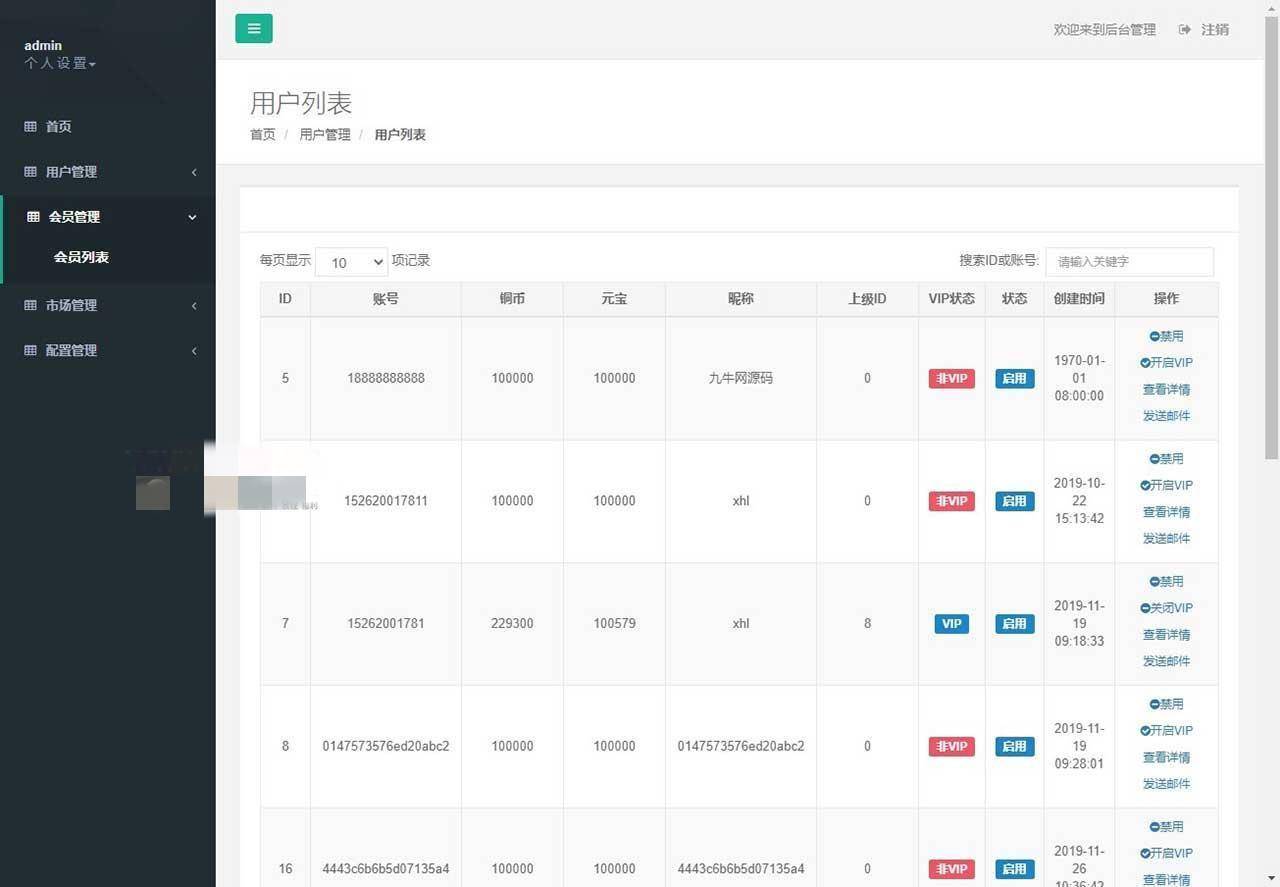This screenshot has height=887, width=1280.
Task: Turn off VIP for user 7 with 关闭VIP
Action: click(x=1169, y=607)
